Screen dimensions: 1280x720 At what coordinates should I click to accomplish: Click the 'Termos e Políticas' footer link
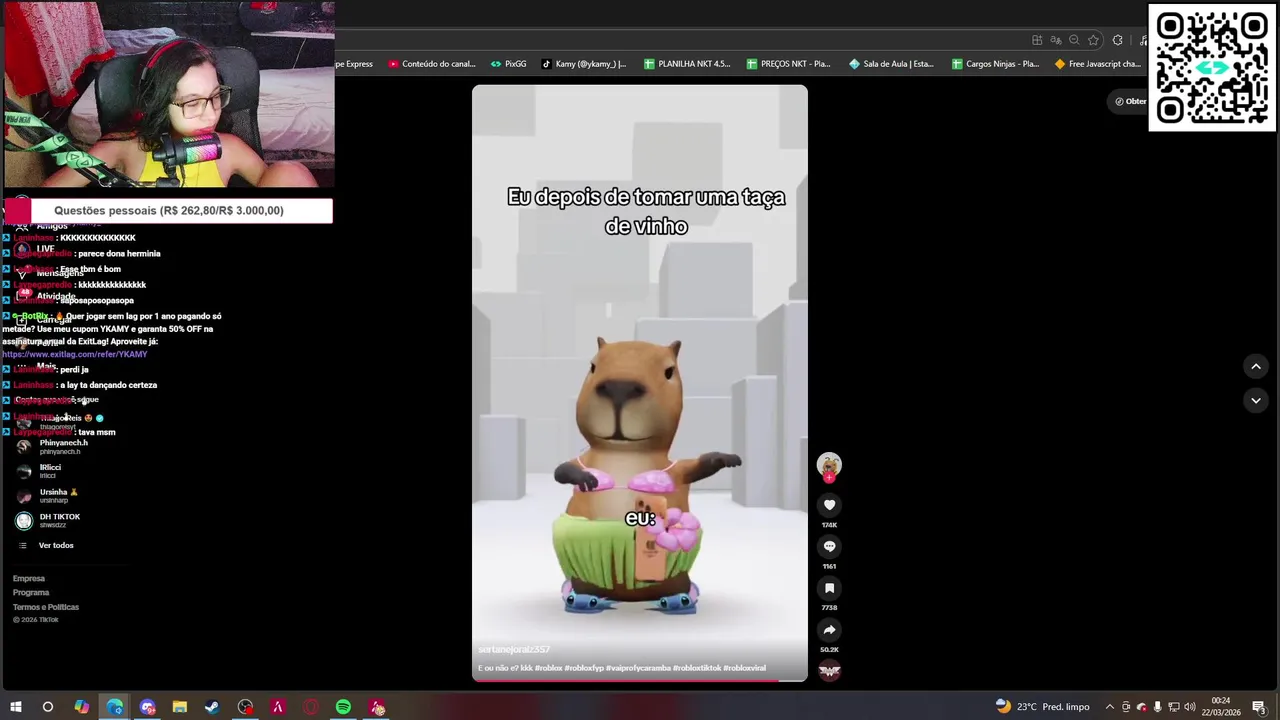click(x=46, y=607)
